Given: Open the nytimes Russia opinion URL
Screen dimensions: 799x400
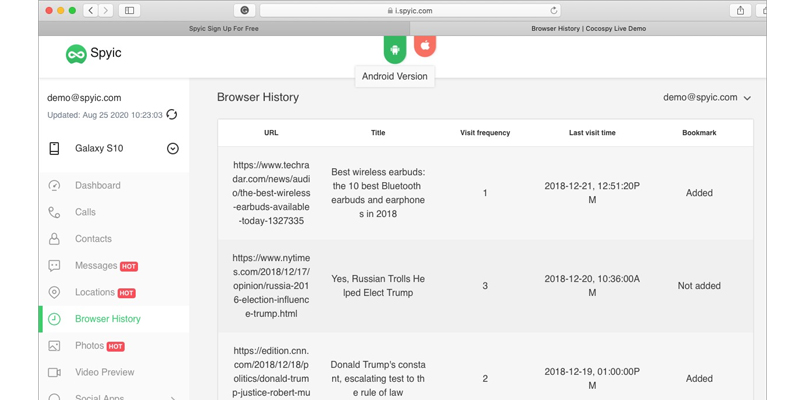Looking at the screenshot, I should tap(271, 286).
